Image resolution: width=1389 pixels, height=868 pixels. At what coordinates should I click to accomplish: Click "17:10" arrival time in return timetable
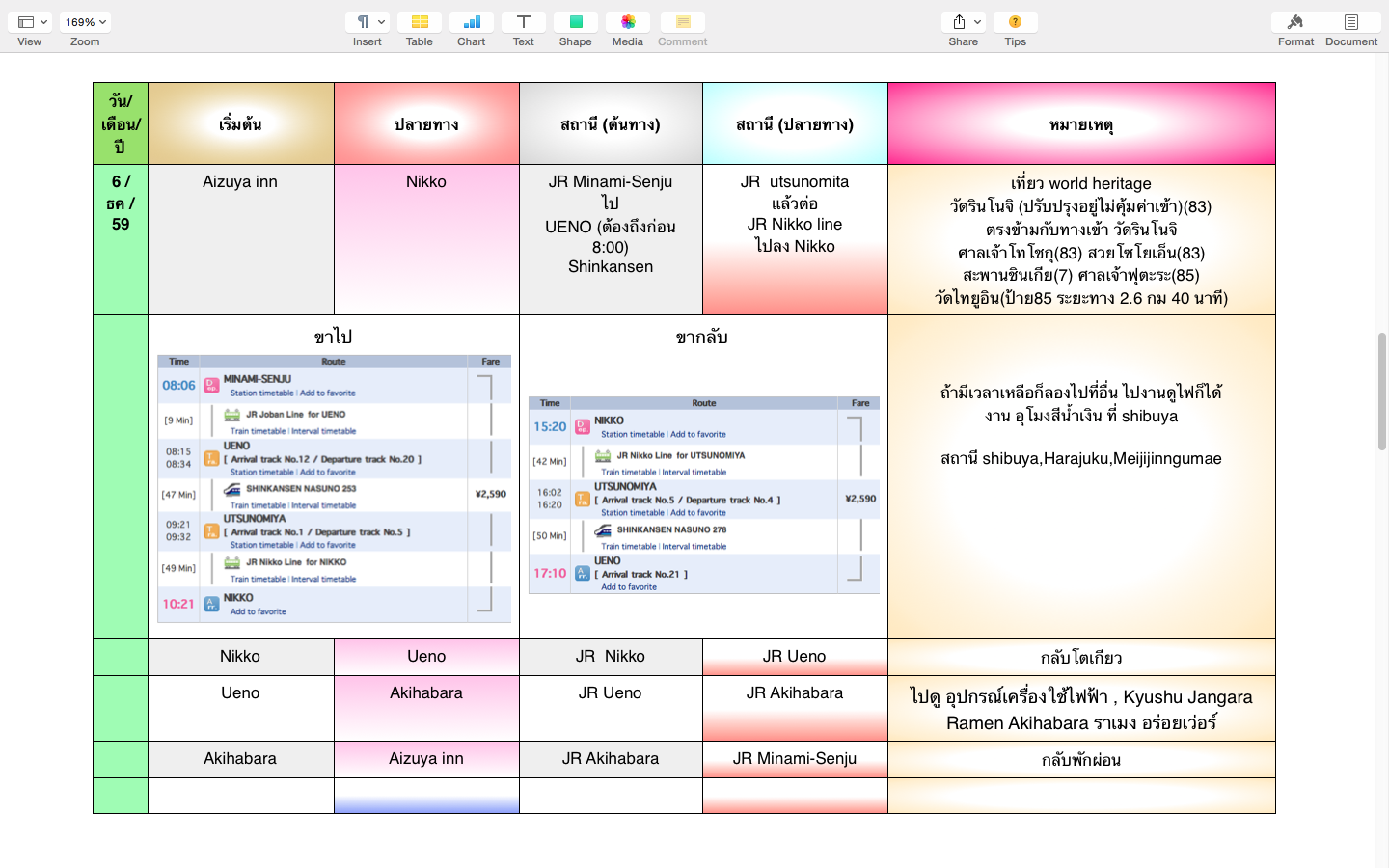click(550, 573)
